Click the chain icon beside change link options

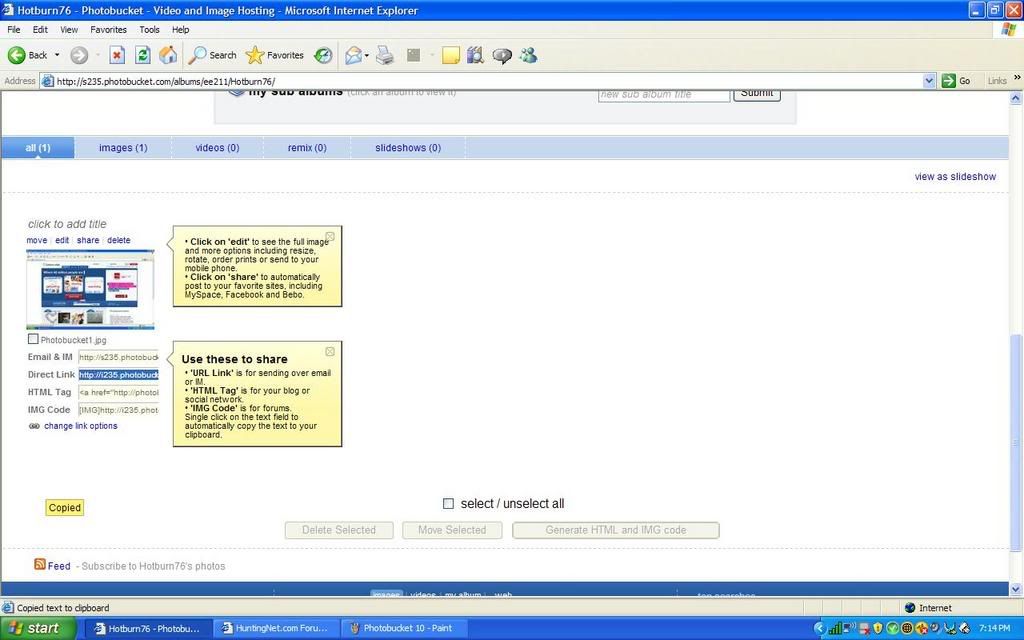[34, 426]
